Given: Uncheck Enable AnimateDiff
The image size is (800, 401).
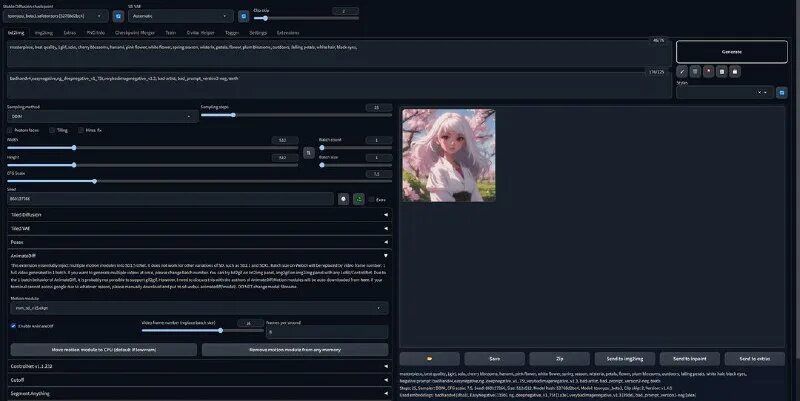Looking at the screenshot, I should pos(13,326).
